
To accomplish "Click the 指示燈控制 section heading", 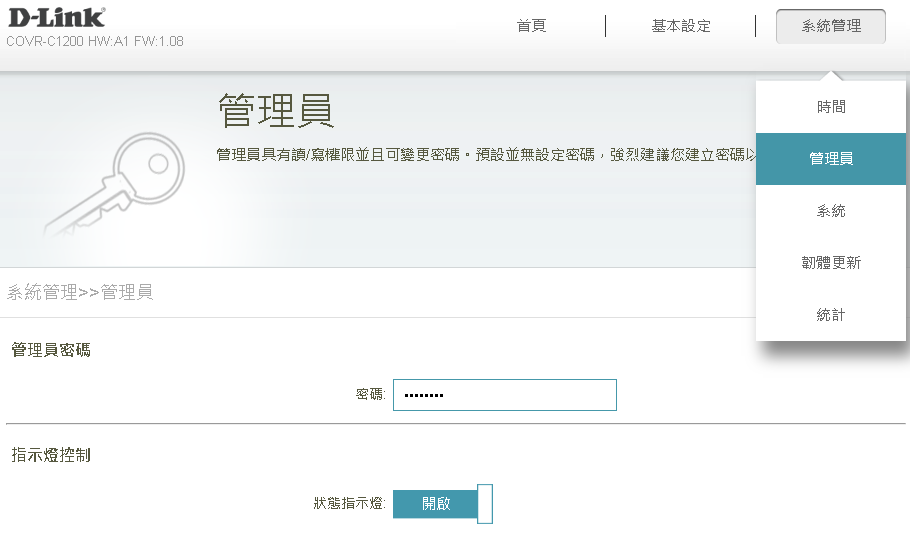I will click(51, 455).
